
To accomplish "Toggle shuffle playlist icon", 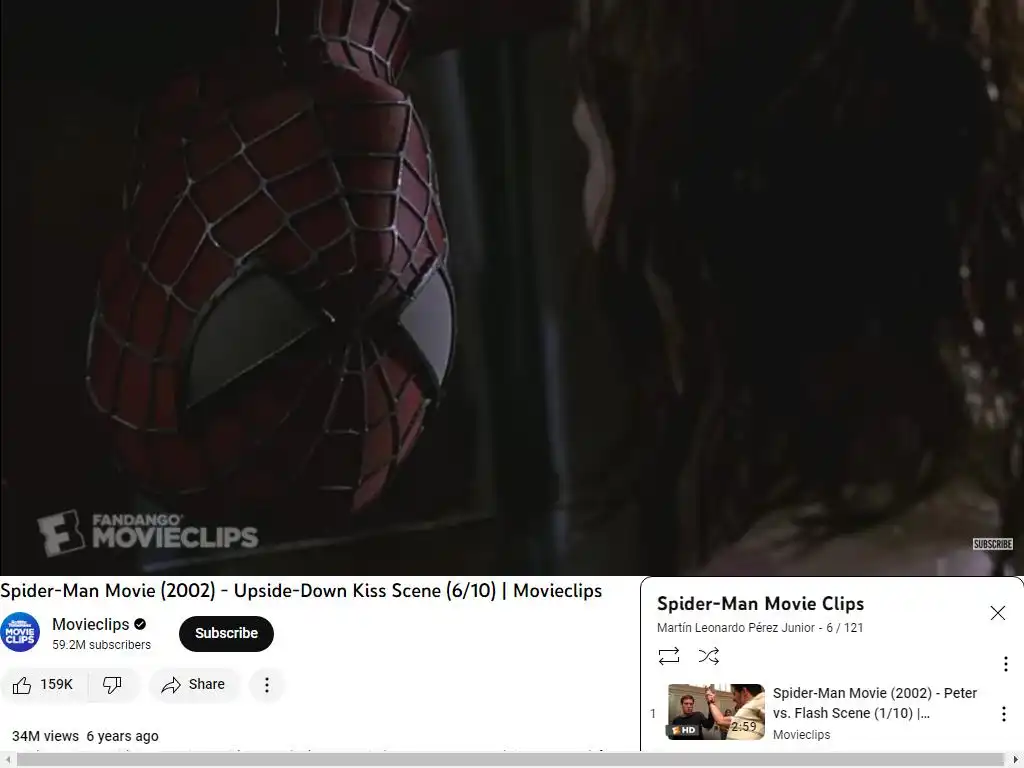I will pos(709,656).
